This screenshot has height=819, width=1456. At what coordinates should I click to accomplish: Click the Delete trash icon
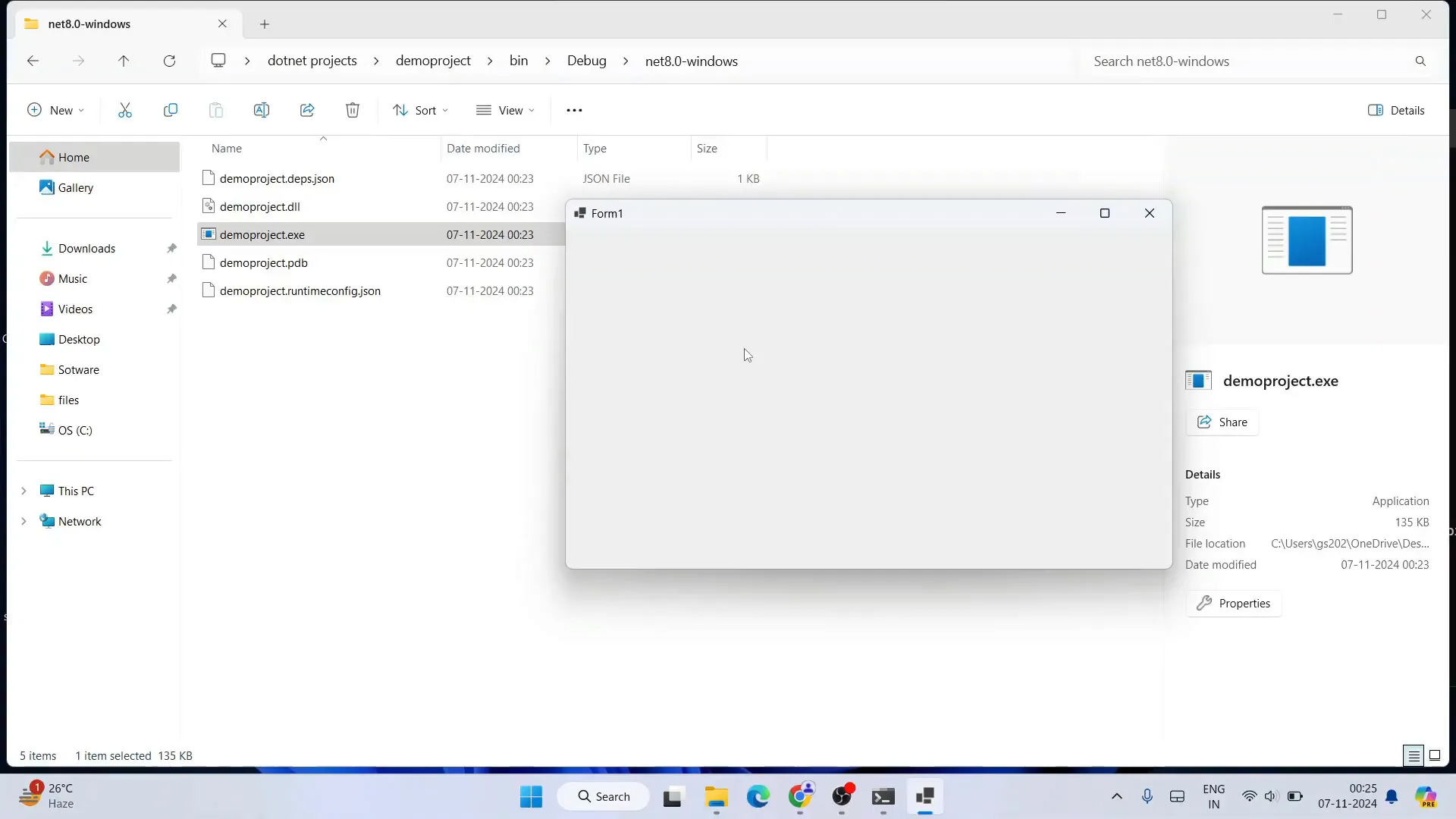(x=353, y=111)
